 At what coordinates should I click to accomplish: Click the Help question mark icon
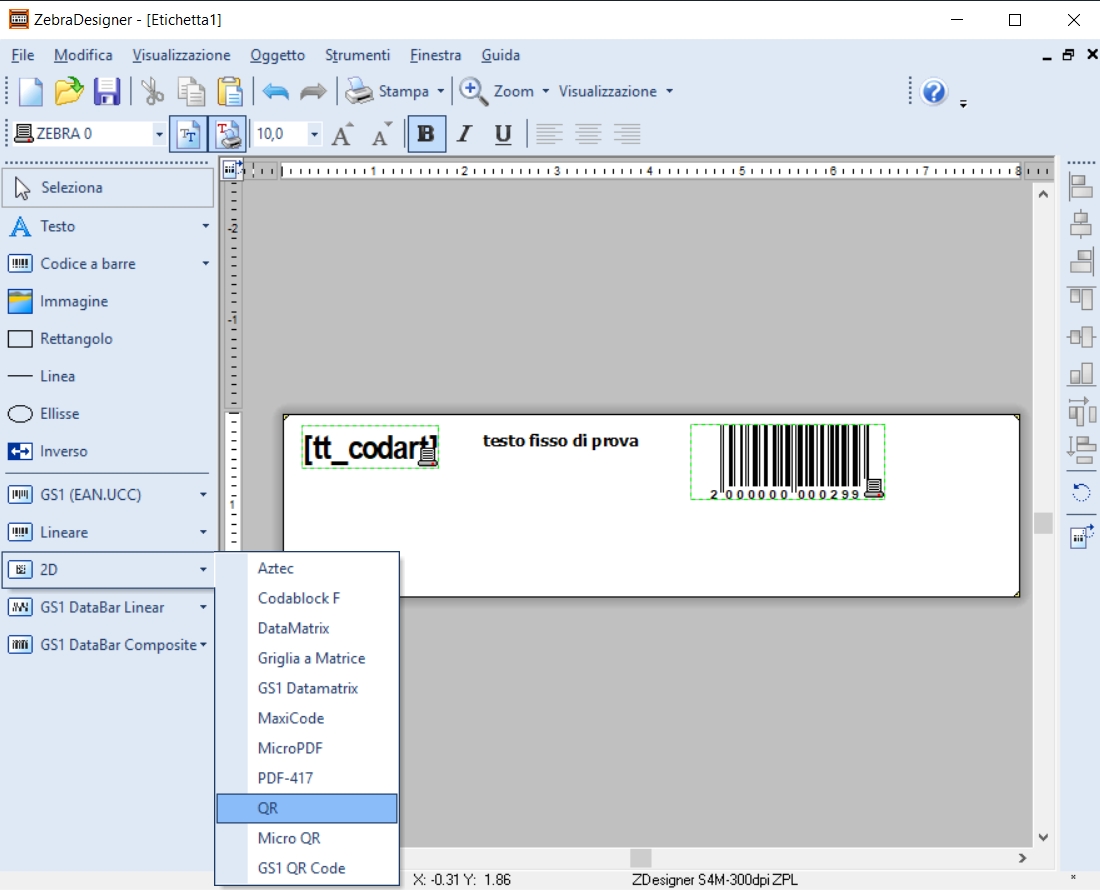[934, 92]
